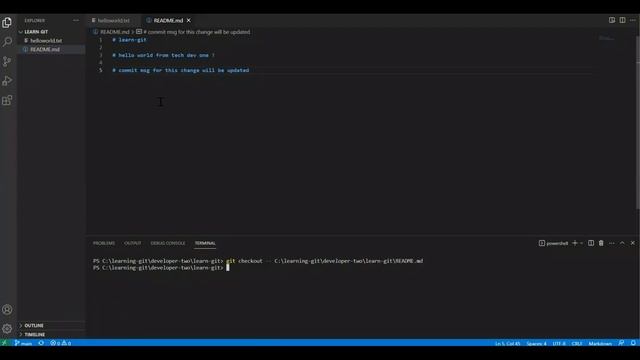Synchronize changes icon in status bar

pyautogui.click(x=41, y=343)
